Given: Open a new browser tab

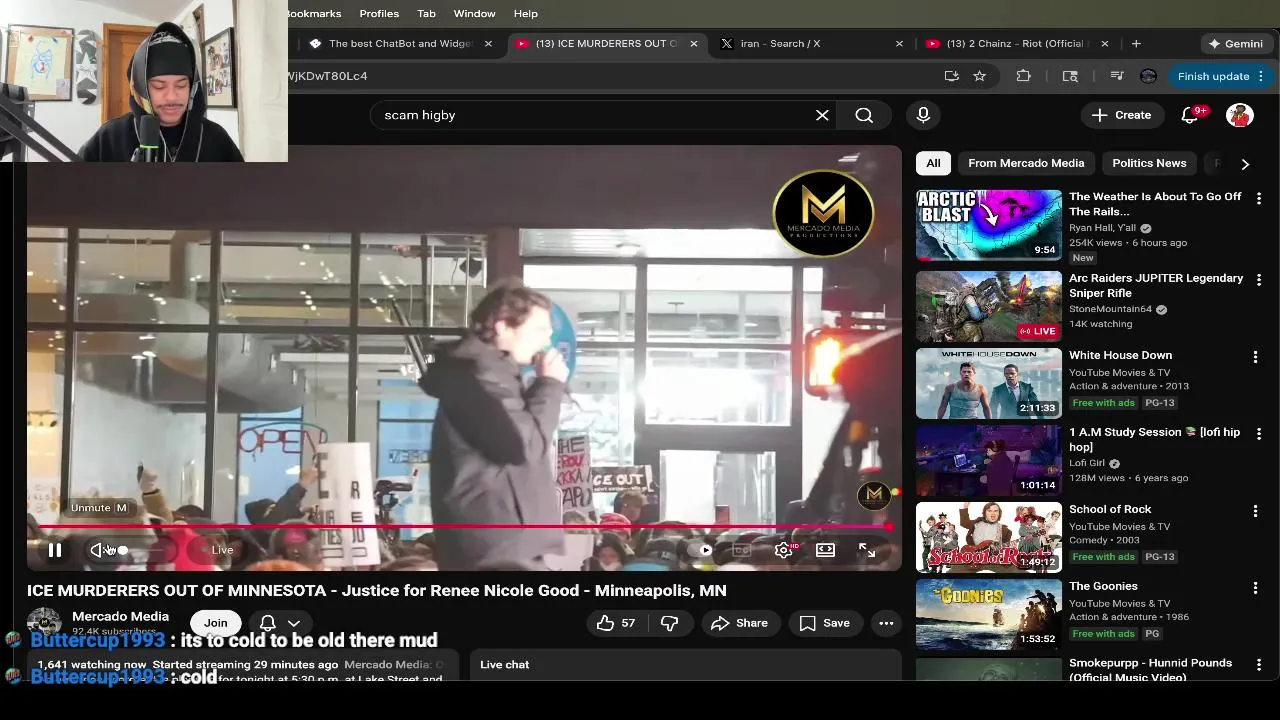Looking at the screenshot, I should pyautogui.click(x=1136, y=44).
